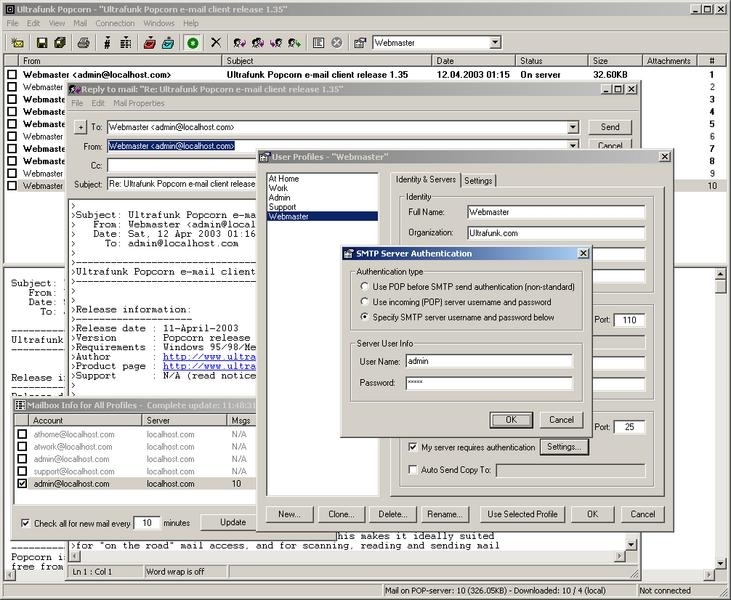Click the Author row hyperlink
731x600 pixels.
tap(209, 357)
